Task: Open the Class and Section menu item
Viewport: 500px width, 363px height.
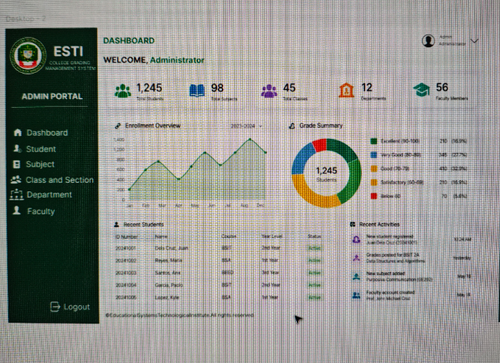Action: click(x=52, y=180)
